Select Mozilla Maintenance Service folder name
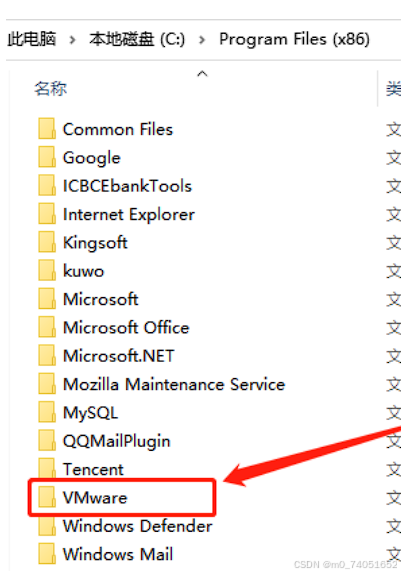The width and height of the screenshot is (401, 576). coord(174,385)
